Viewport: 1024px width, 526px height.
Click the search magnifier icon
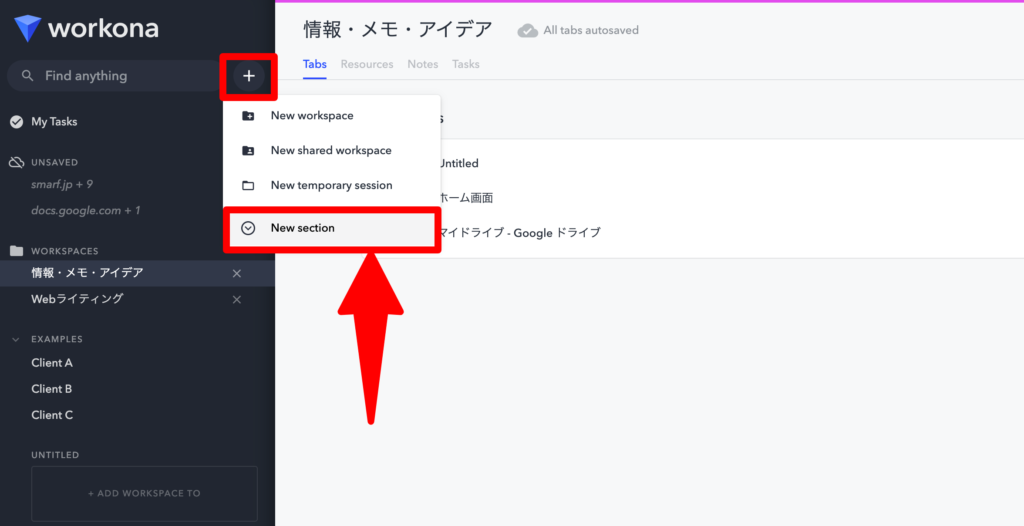[x=27, y=76]
